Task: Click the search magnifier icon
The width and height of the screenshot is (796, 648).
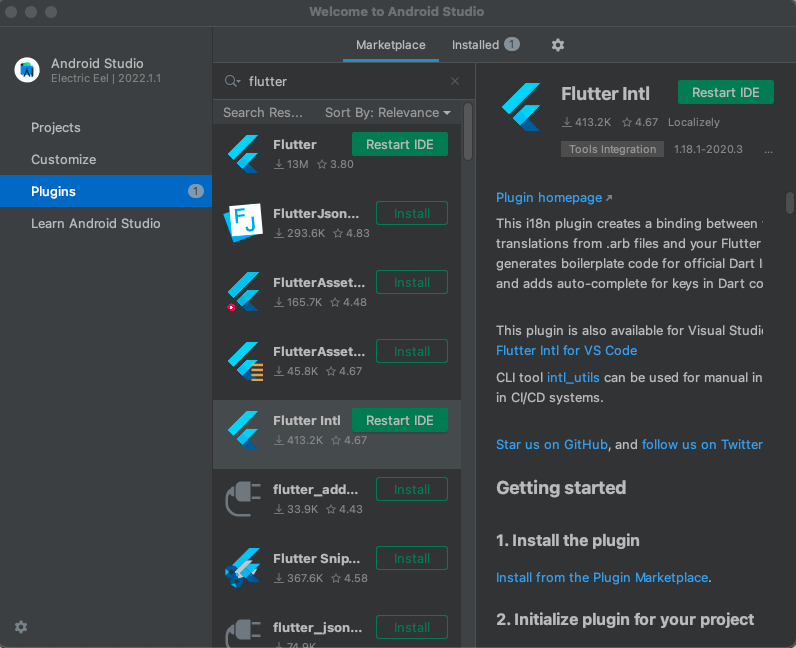Action: (x=232, y=81)
